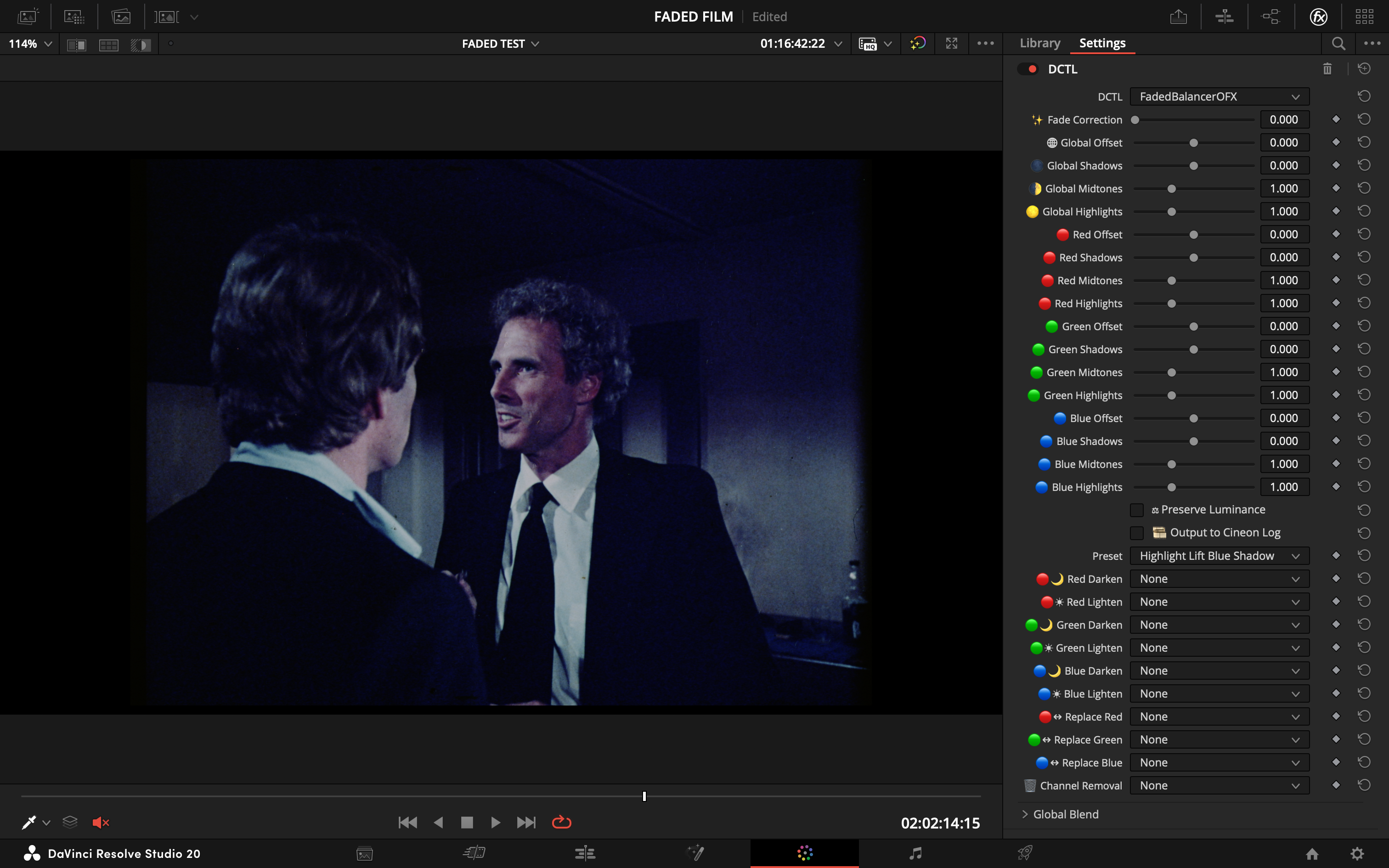1389x868 pixels.
Task: Click the Red Highlights slider handle
Action: click(1171, 303)
